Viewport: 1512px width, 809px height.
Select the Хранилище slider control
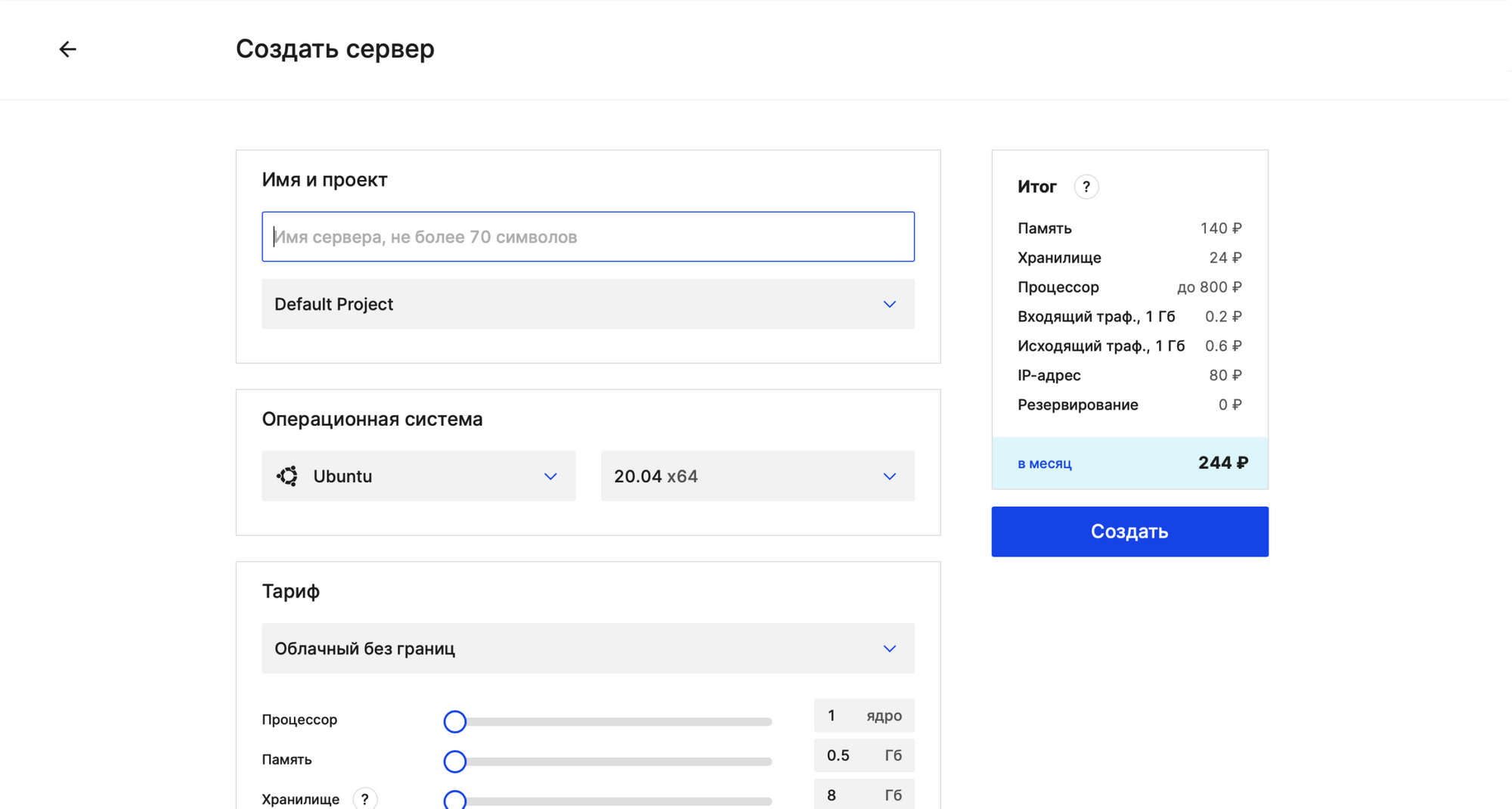[454, 800]
